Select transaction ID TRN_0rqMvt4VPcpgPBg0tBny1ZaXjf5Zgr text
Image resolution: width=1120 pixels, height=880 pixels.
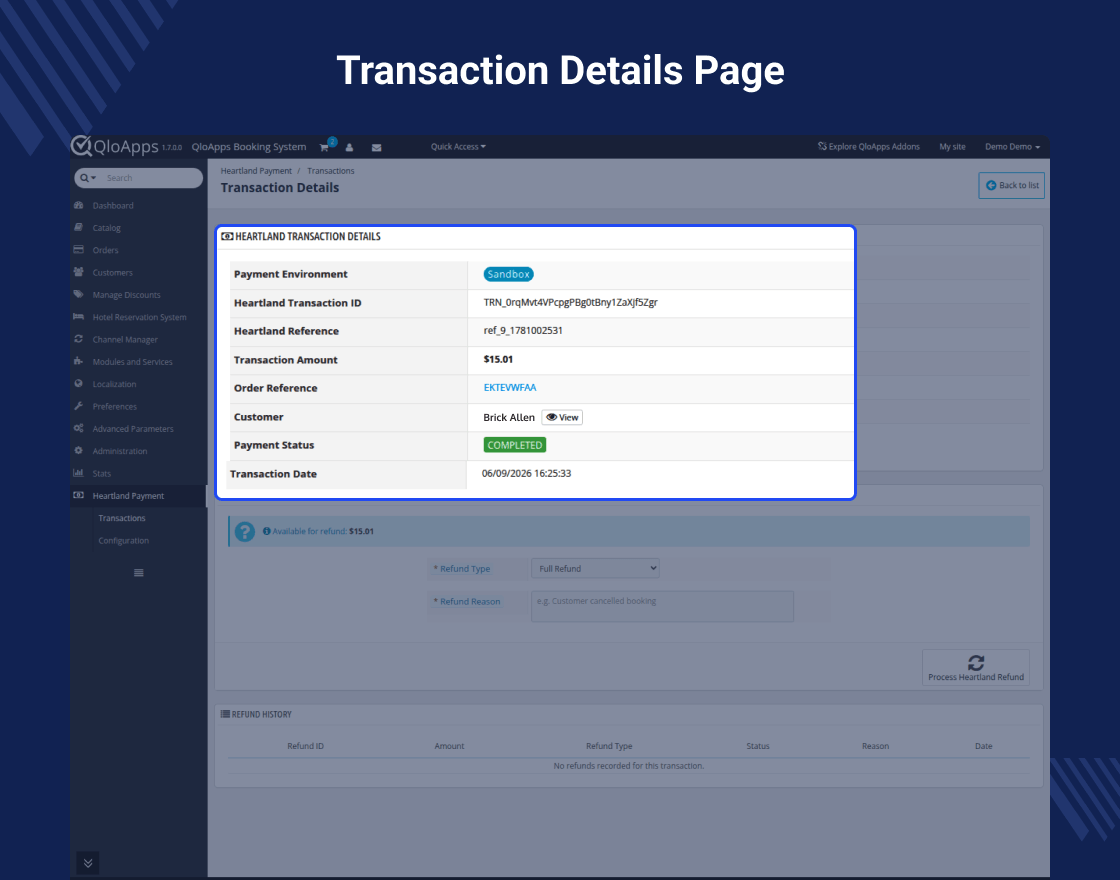click(571, 302)
